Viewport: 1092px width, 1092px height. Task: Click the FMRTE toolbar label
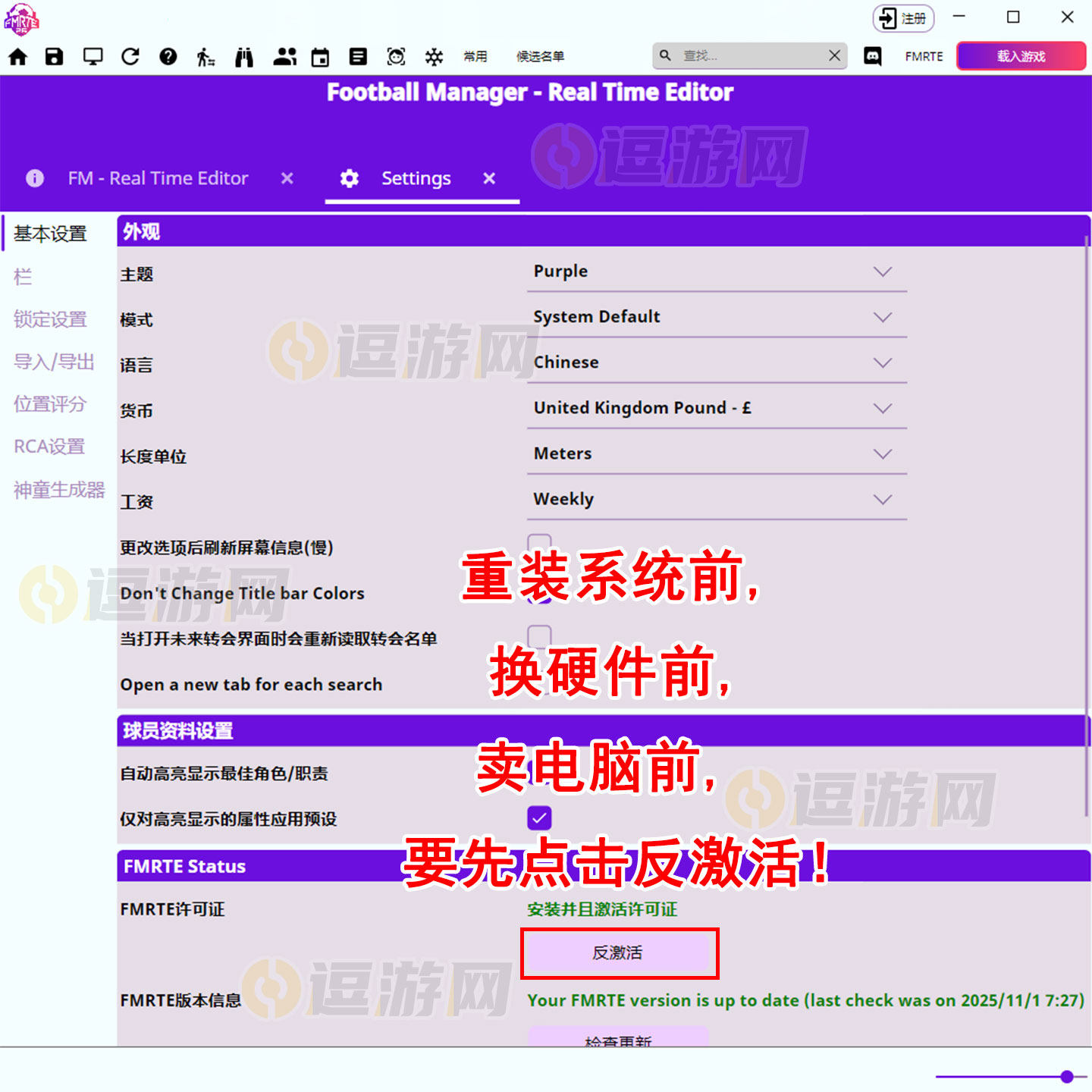924,56
